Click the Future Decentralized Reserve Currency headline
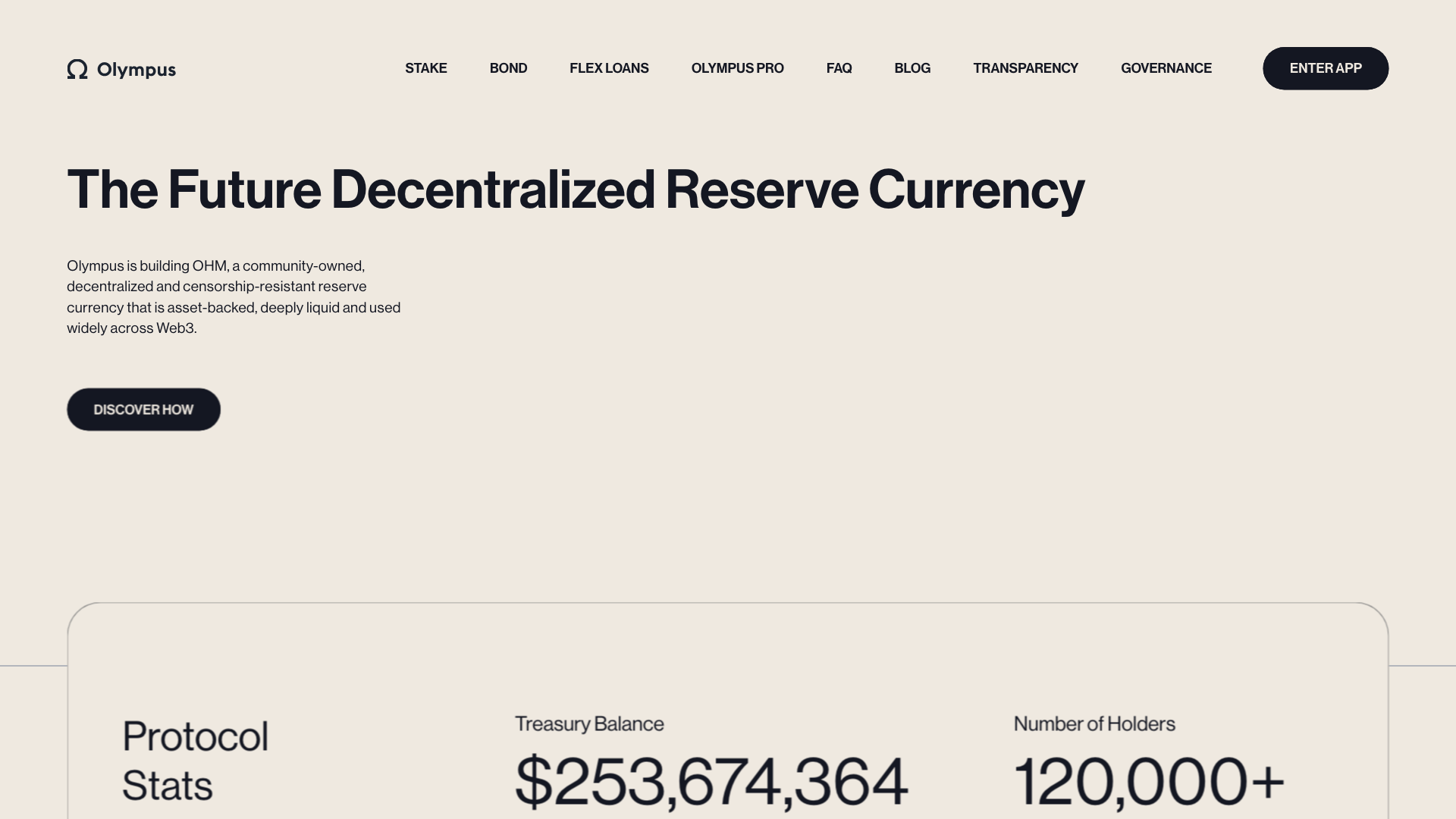This screenshot has width=1456, height=819. point(576,190)
